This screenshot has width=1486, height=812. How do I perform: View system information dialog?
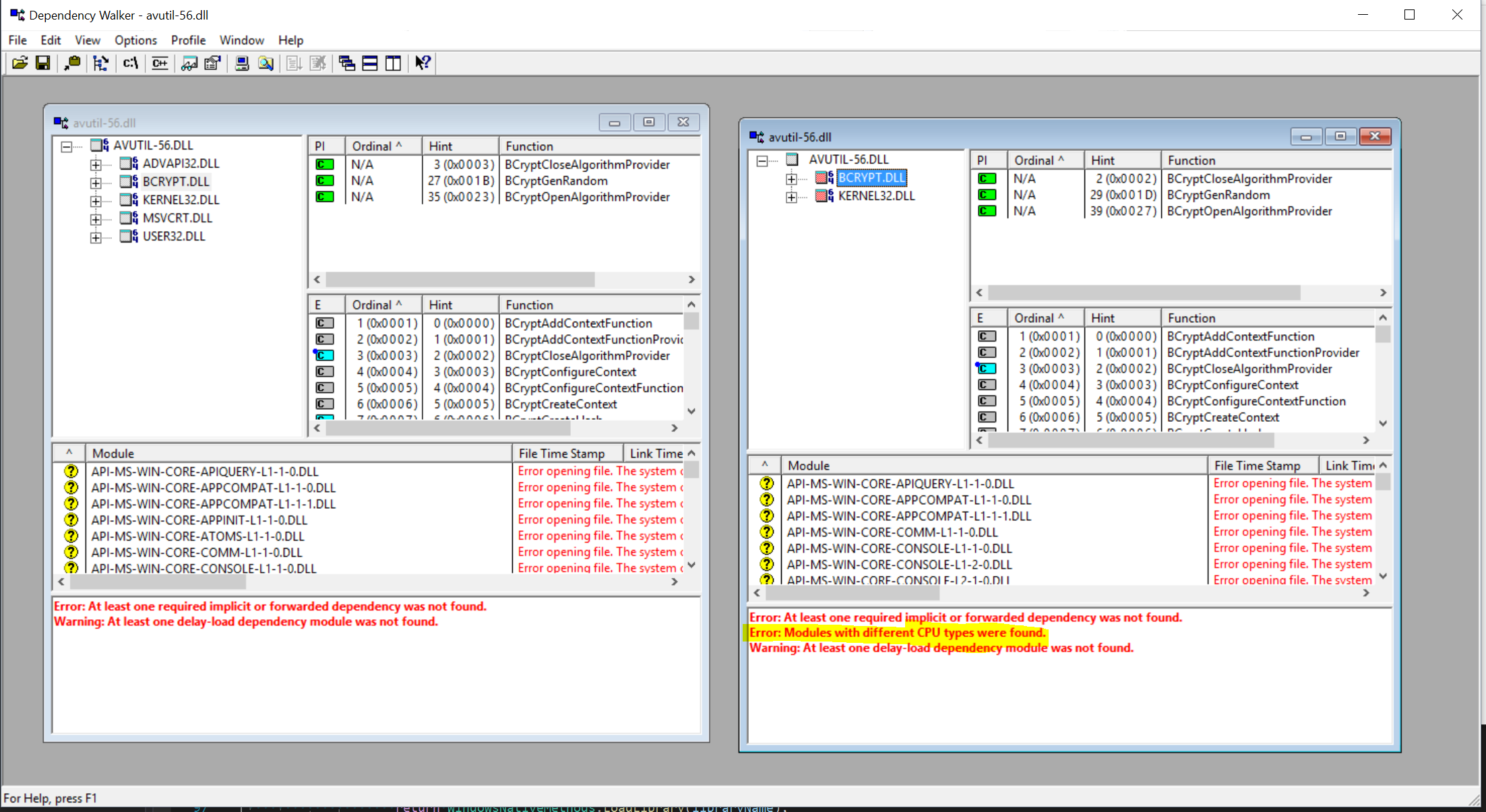click(x=241, y=63)
